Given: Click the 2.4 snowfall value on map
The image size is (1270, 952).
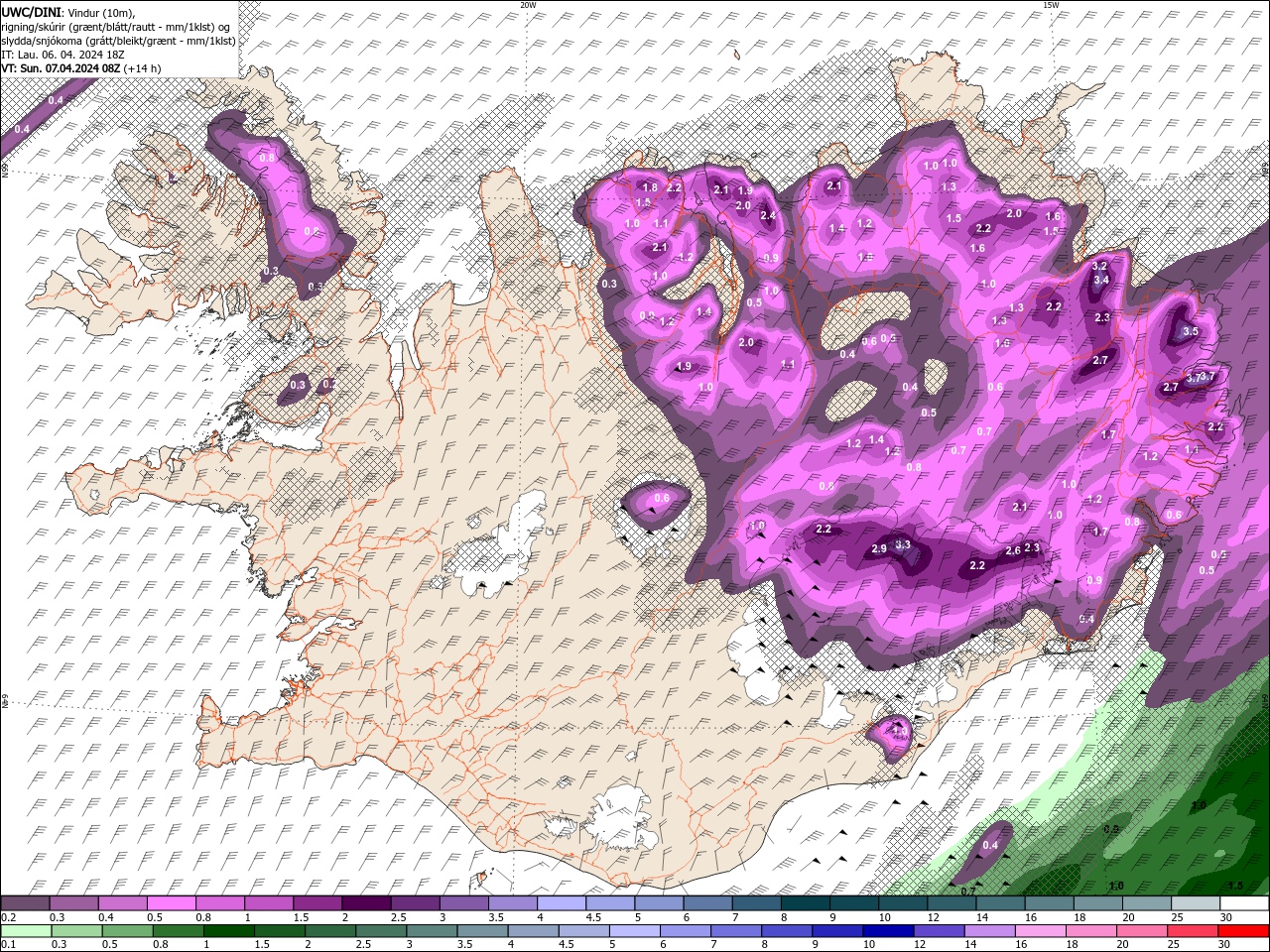Looking at the screenshot, I should pos(767,215).
